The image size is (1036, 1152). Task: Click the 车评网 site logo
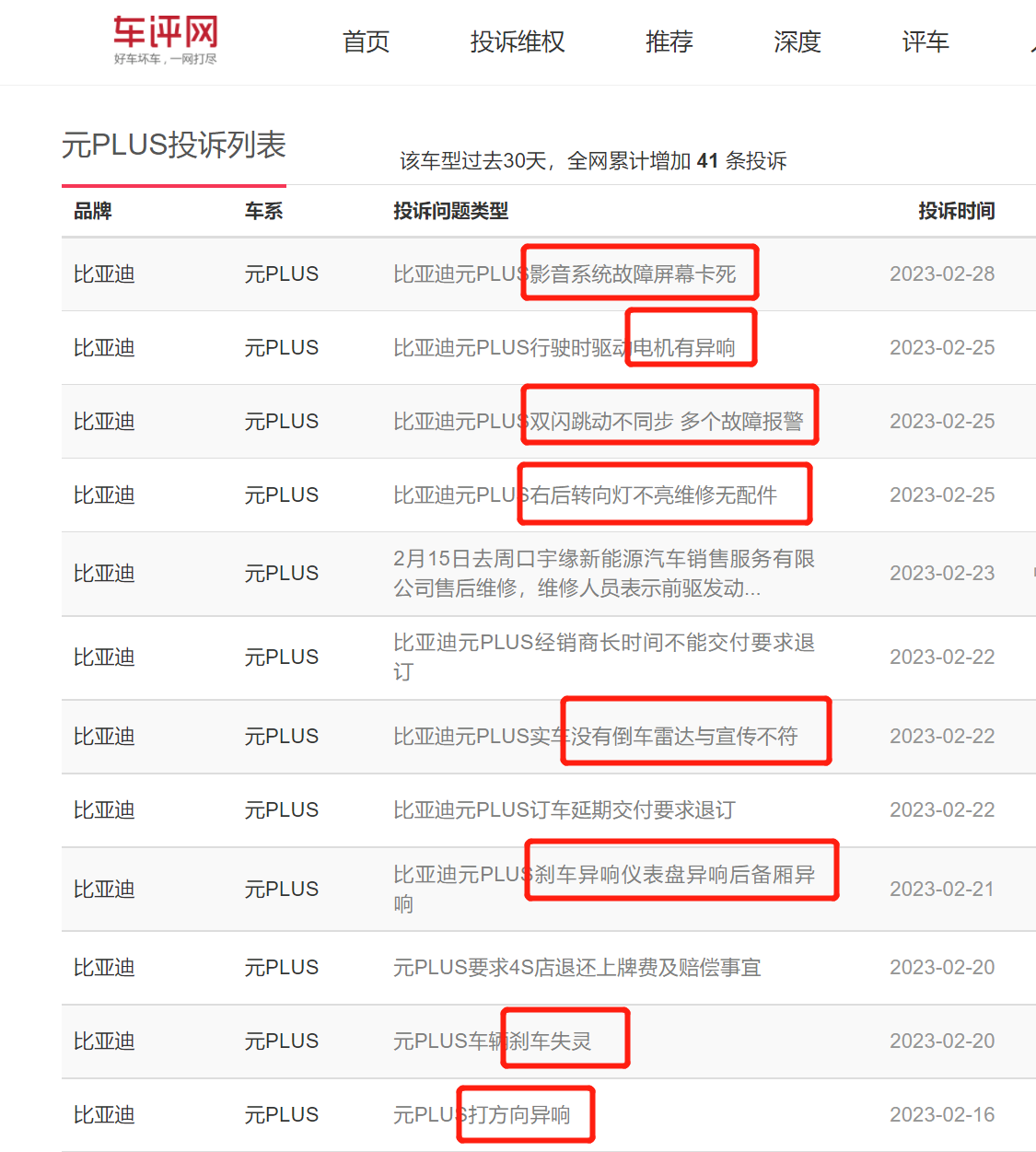[166, 41]
